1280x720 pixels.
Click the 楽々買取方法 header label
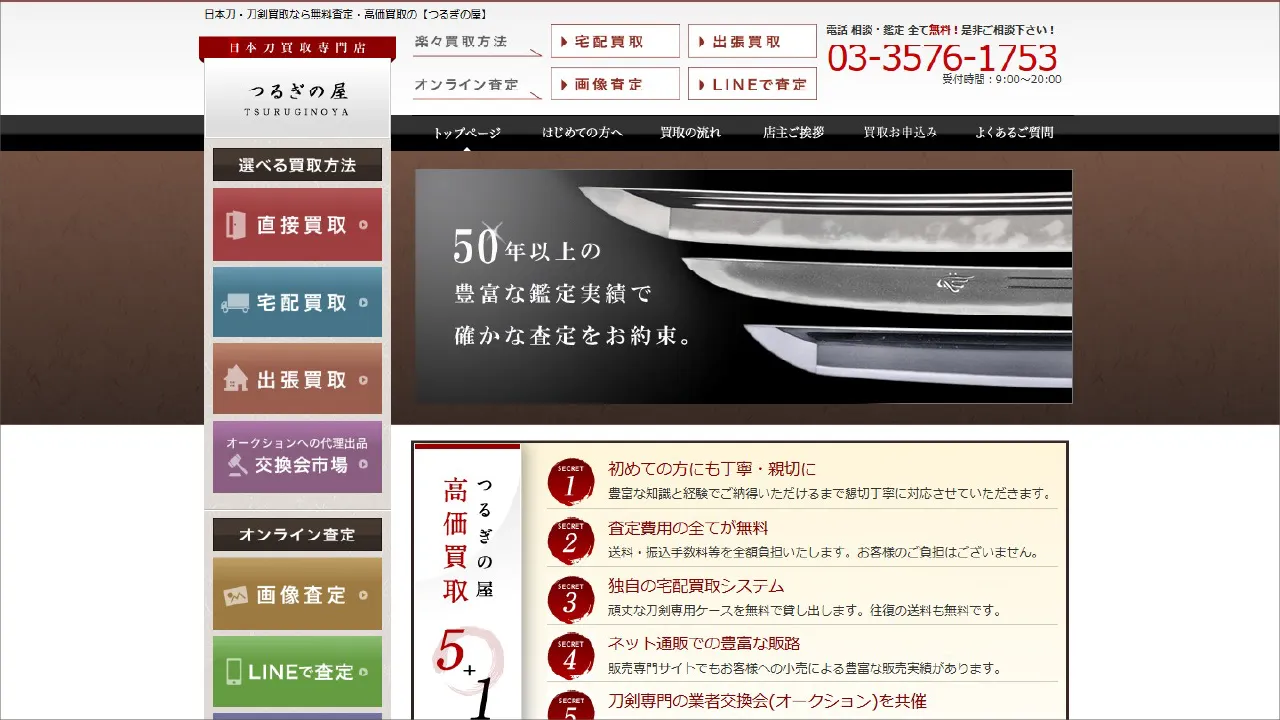pyautogui.click(x=461, y=42)
